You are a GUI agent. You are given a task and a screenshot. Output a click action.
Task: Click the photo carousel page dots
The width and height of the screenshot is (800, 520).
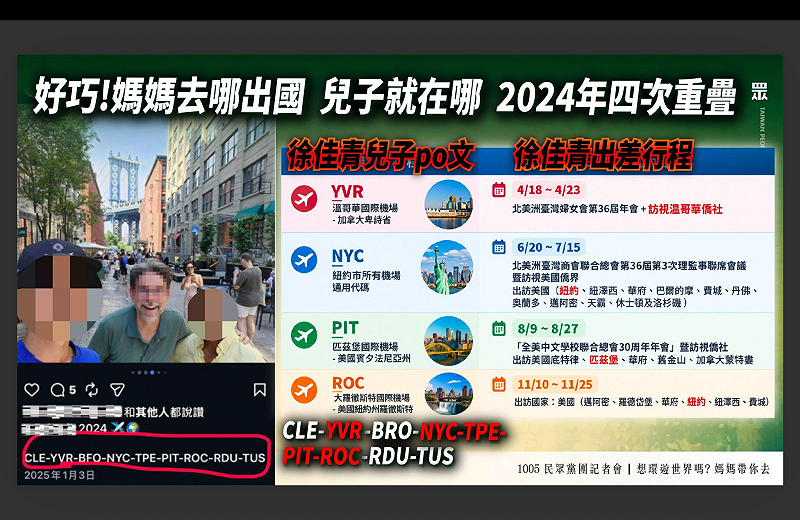[x=146, y=373]
